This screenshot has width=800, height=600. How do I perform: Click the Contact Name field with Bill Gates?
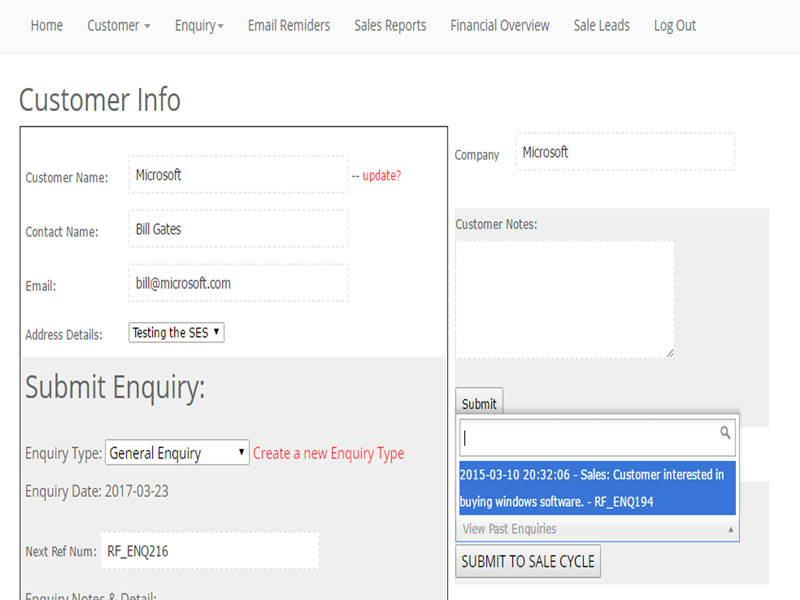[238, 229]
